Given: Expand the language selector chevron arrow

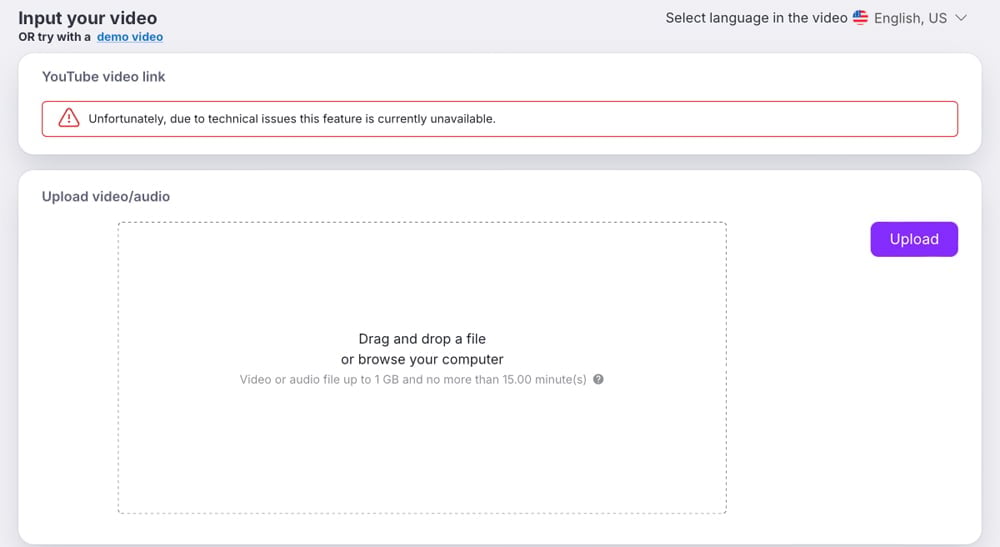Looking at the screenshot, I should (x=961, y=18).
